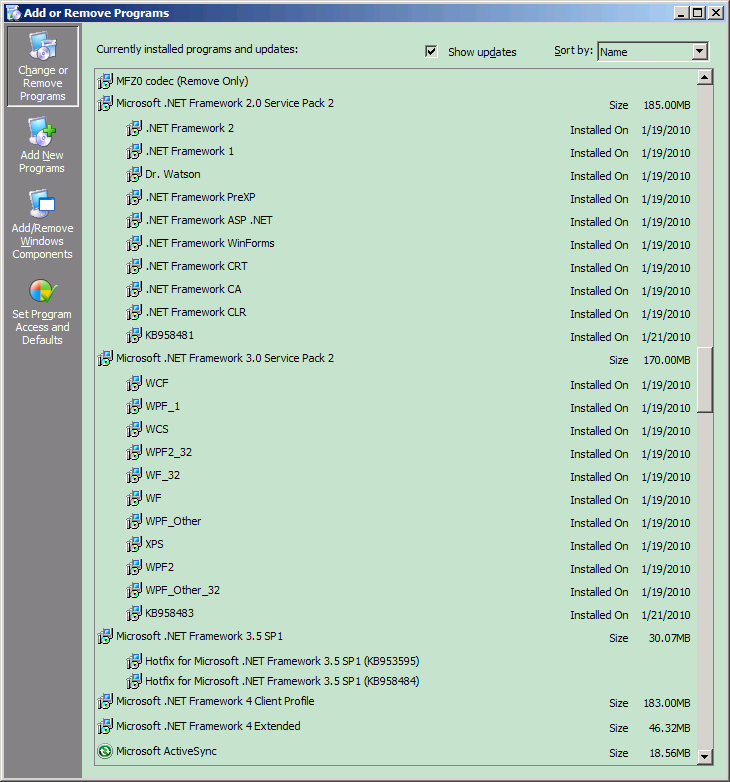Select Microsoft .NET Framework 4 Extended

[x=395, y=727]
